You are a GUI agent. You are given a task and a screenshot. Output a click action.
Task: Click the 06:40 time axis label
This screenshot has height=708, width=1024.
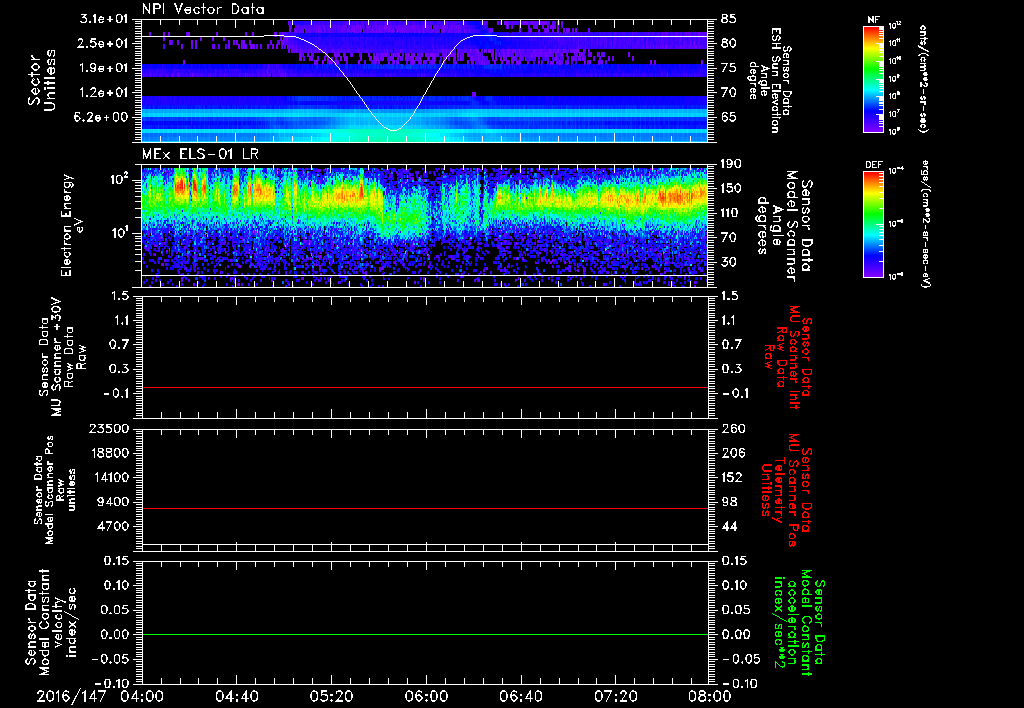point(521,696)
